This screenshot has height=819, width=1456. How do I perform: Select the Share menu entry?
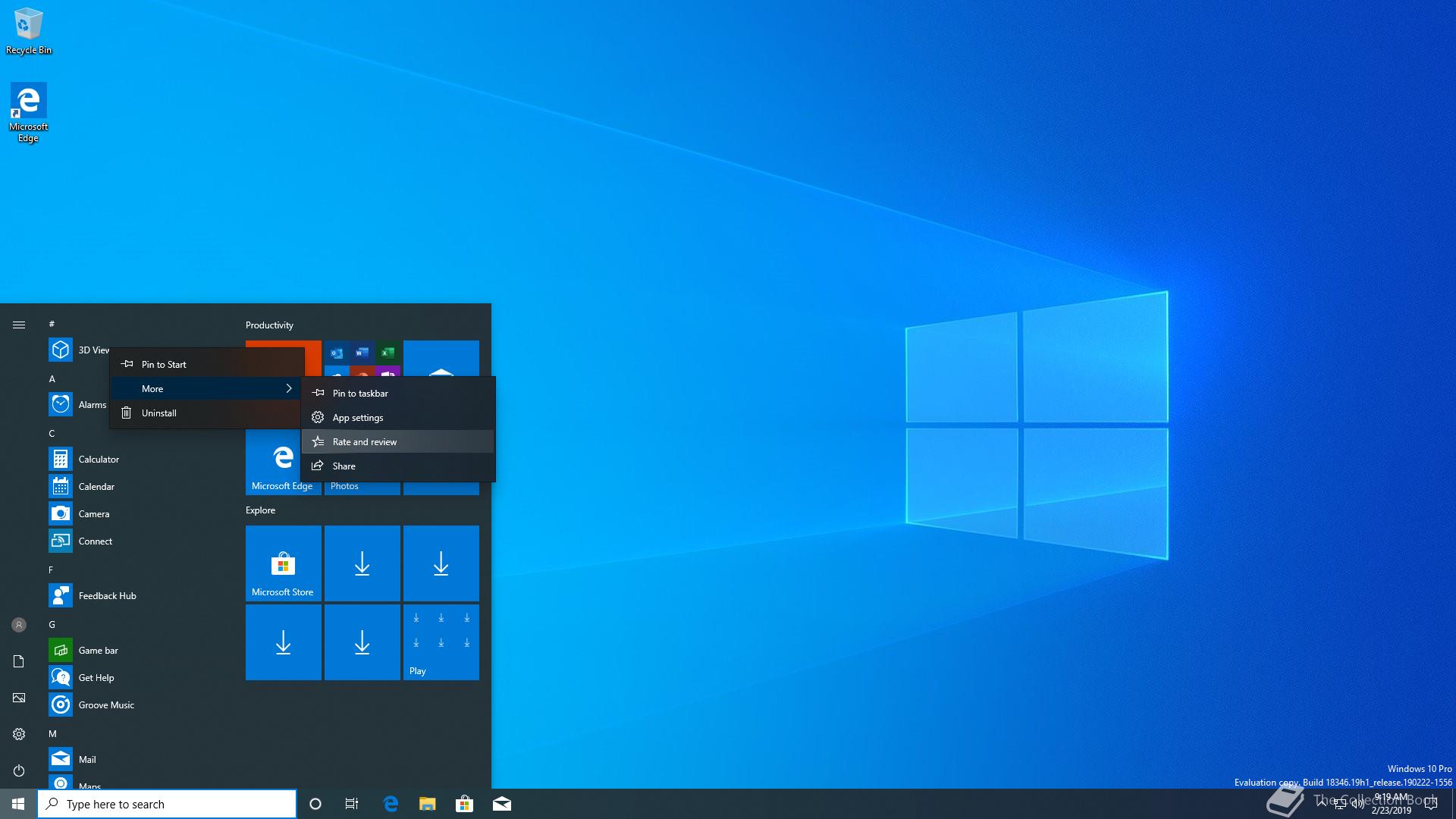pyautogui.click(x=344, y=466)
